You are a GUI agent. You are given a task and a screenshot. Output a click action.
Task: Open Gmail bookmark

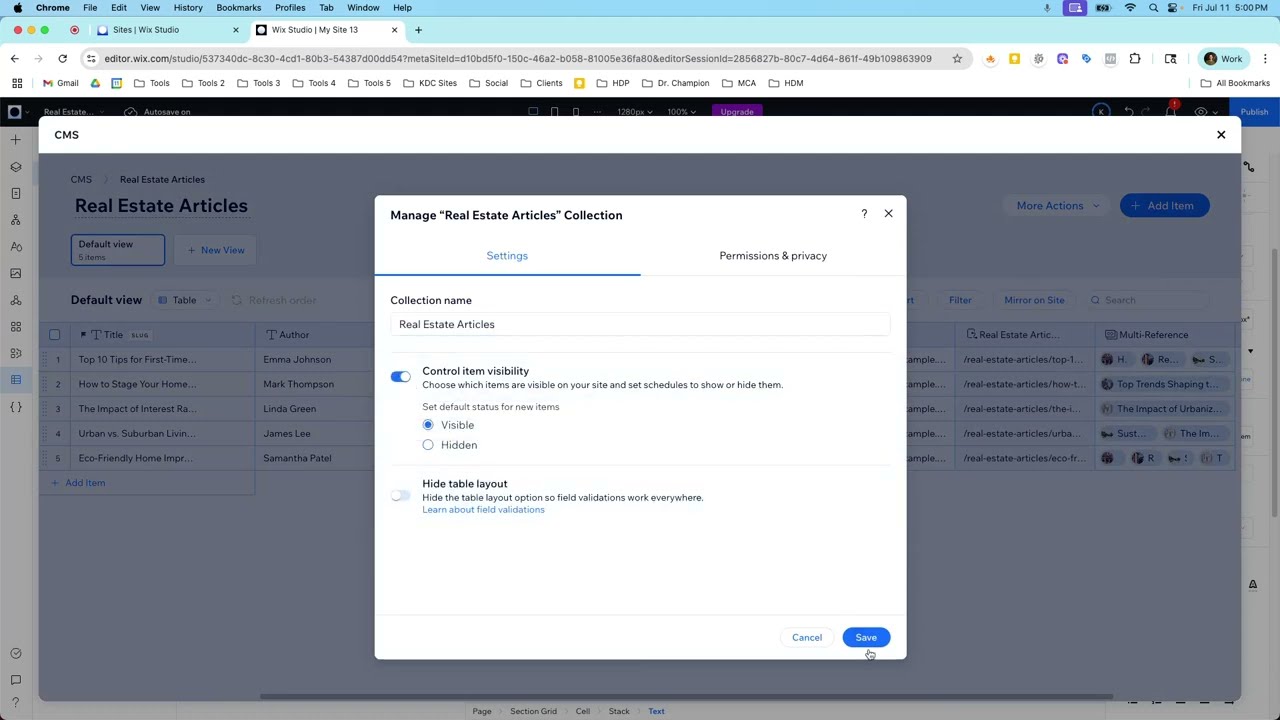60,83
